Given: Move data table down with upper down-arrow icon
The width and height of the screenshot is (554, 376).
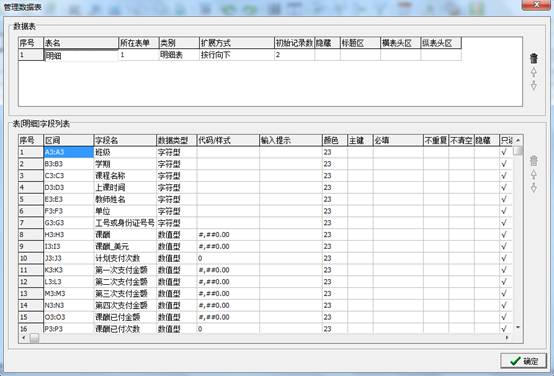Looking at the screenshot, I should [x=534, y=85].
